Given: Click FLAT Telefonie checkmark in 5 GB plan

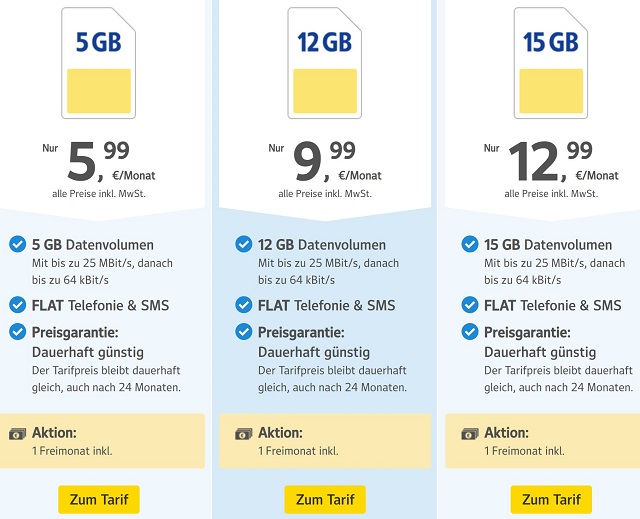Looking at the screenshot, I should [17, 305].
